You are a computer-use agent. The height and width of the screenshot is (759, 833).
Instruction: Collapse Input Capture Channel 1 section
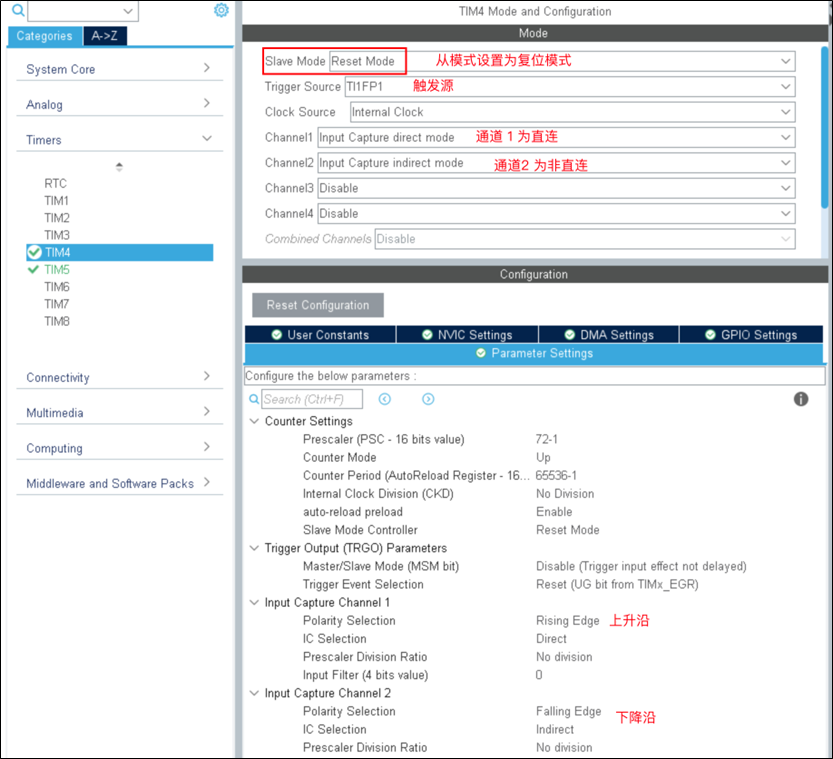[x=253, y=603]
